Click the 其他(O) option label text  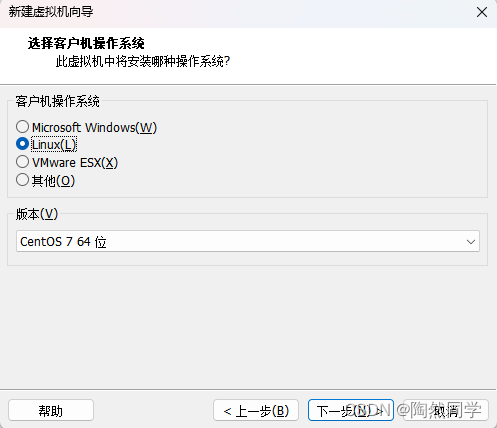(x=53, y=181)
